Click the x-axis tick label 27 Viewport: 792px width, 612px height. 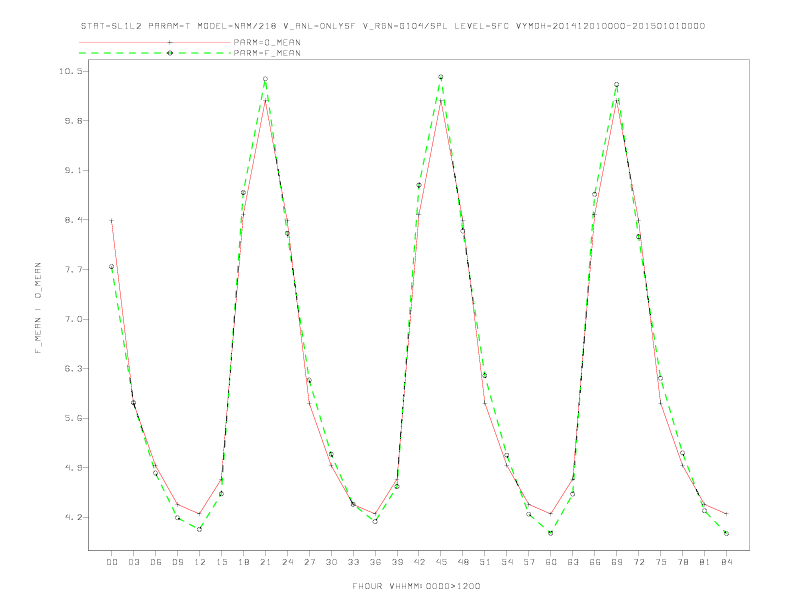pos(309,562)
